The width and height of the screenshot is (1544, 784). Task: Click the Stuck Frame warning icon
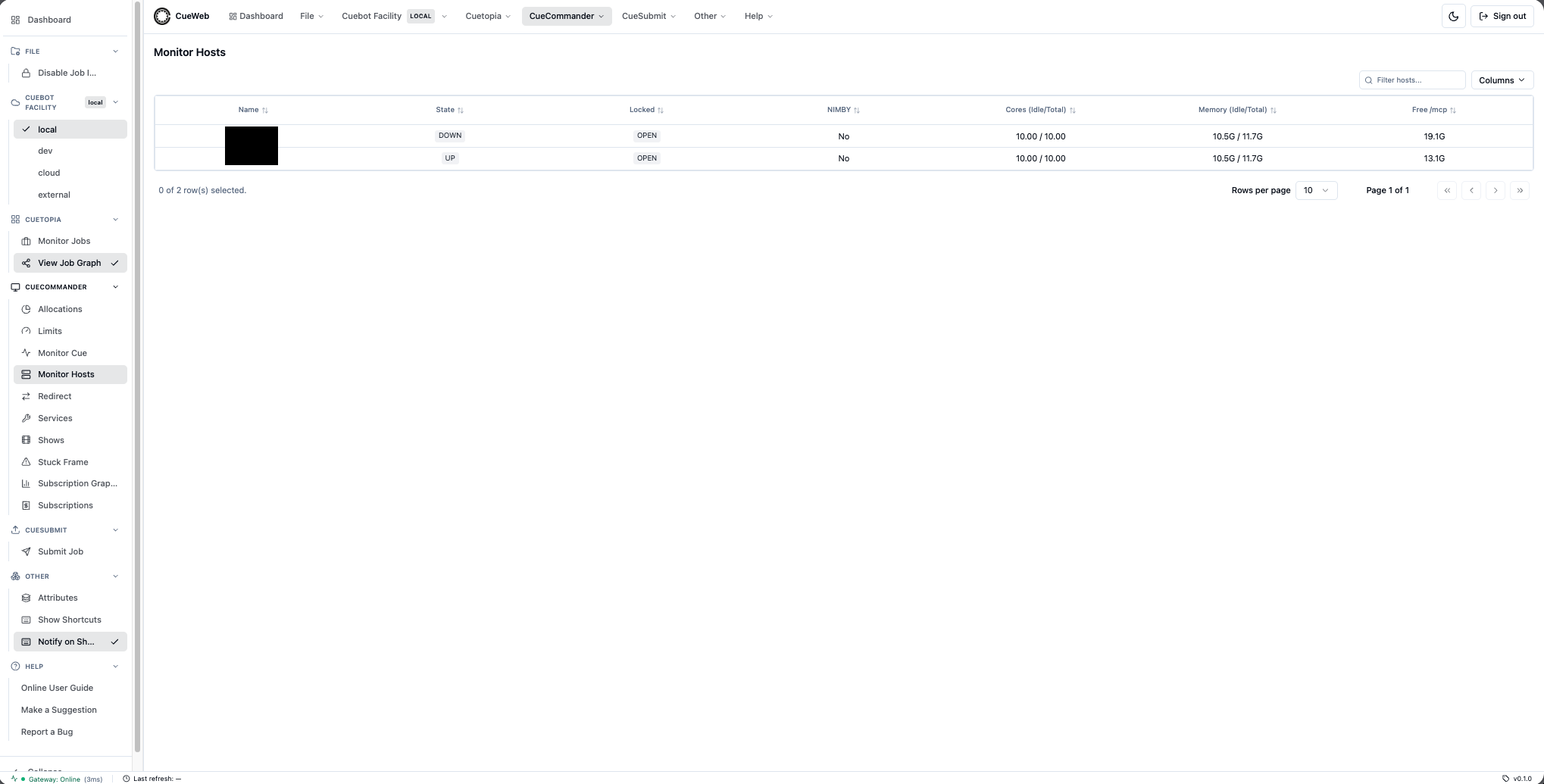pyautogui.click(x=26, y=462)
